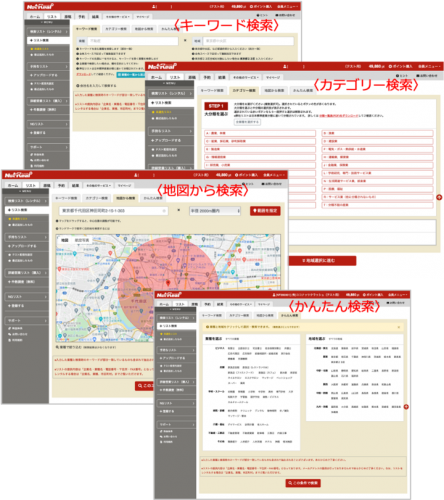Switch map to 航空写真 view
444x500 pixels.
point(82,240)
